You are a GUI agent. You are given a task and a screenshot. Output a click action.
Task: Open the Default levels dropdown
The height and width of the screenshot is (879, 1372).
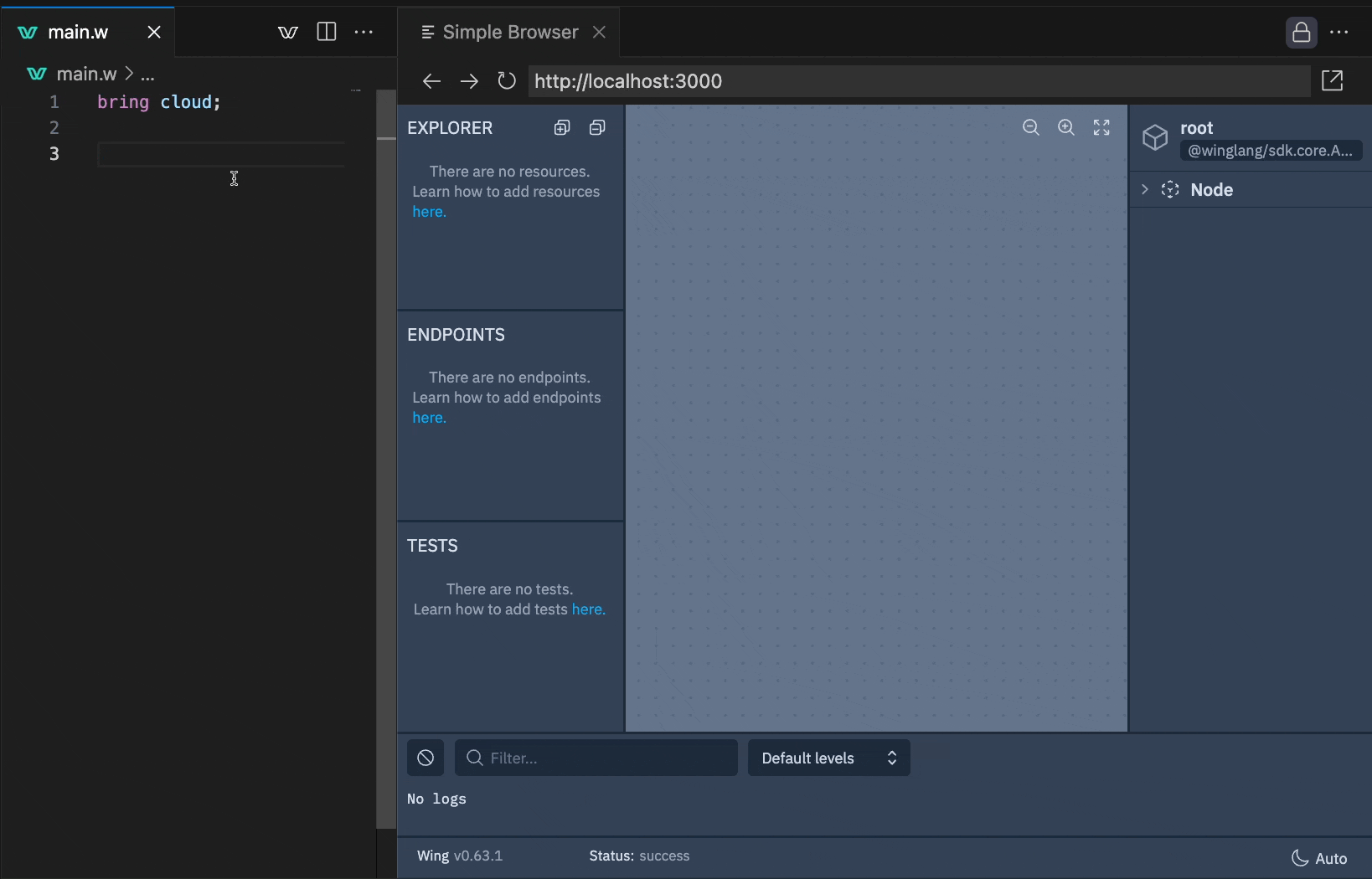click(828, 758)
